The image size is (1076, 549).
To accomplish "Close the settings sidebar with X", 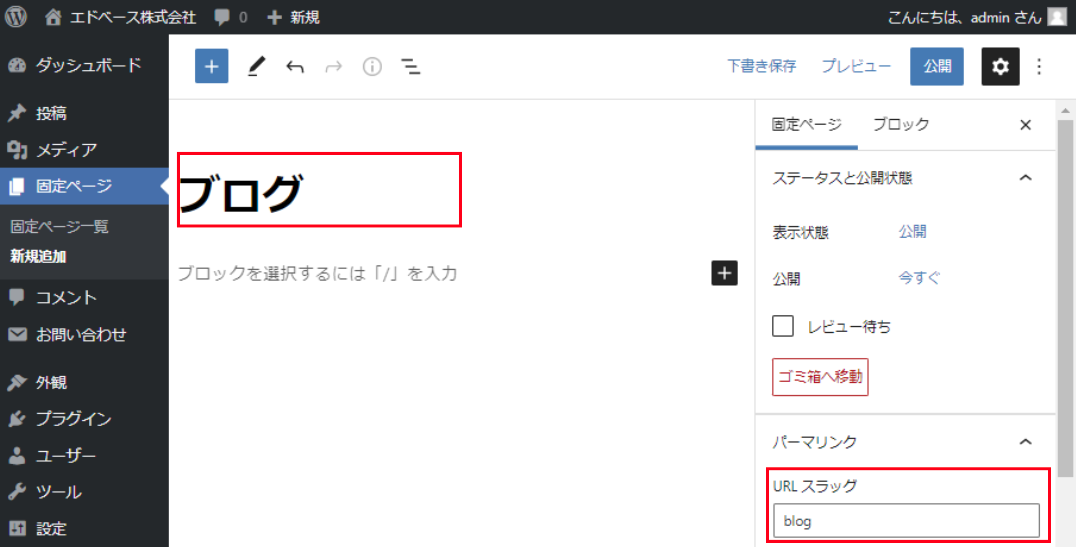I will tap(1025, 125).
